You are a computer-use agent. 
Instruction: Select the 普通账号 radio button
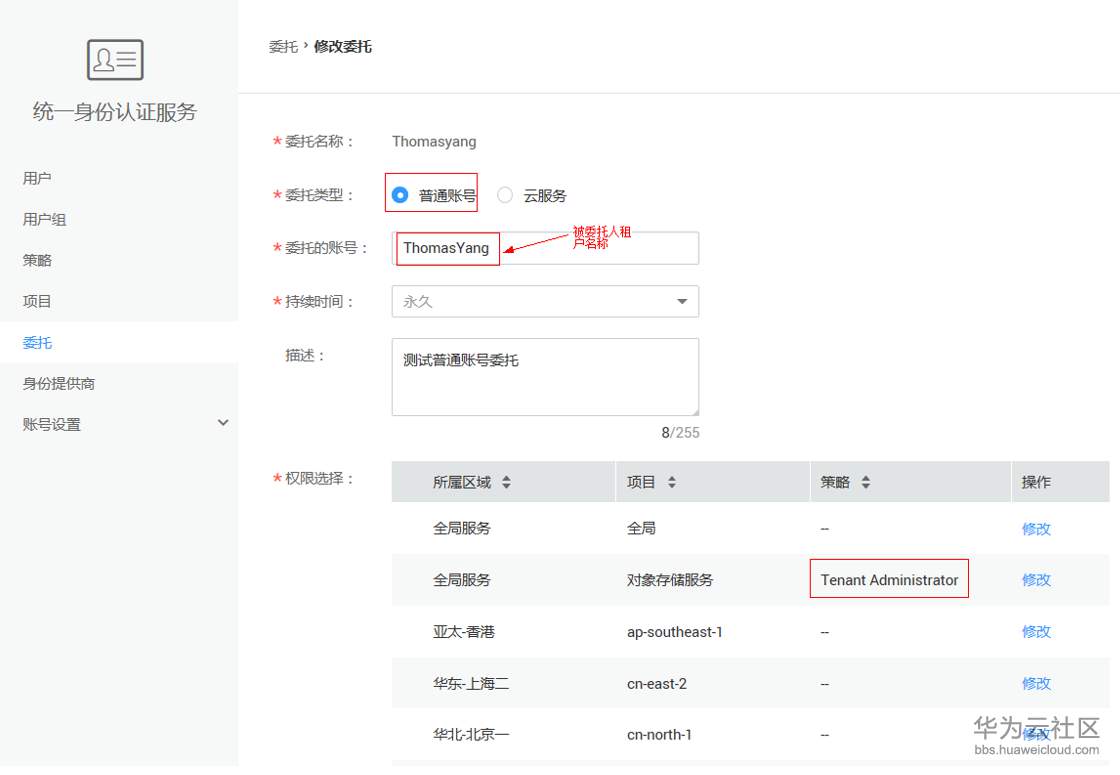pos(400,195)
